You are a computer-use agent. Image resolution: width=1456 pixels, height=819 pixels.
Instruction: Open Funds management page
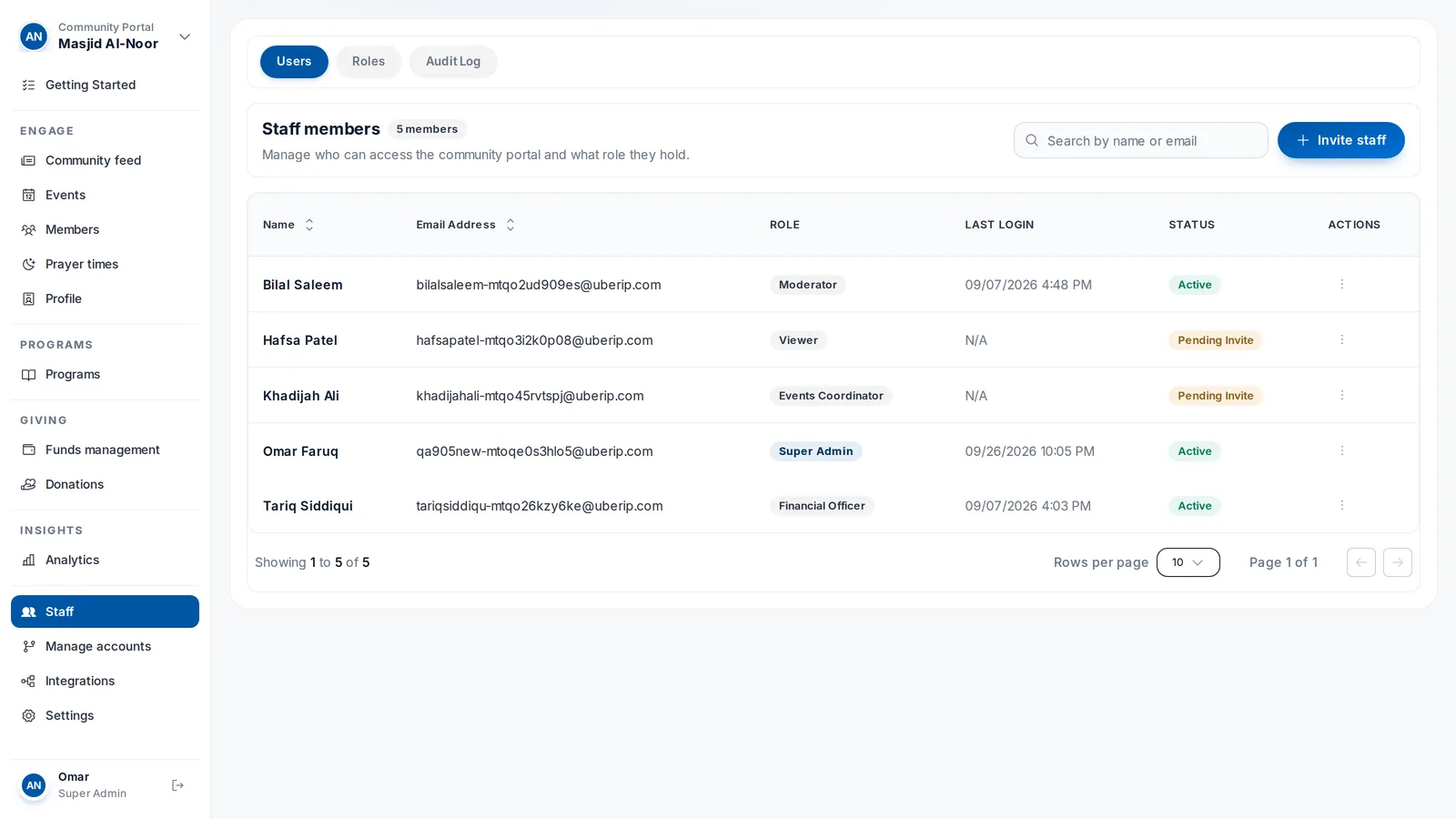point(105,450)
